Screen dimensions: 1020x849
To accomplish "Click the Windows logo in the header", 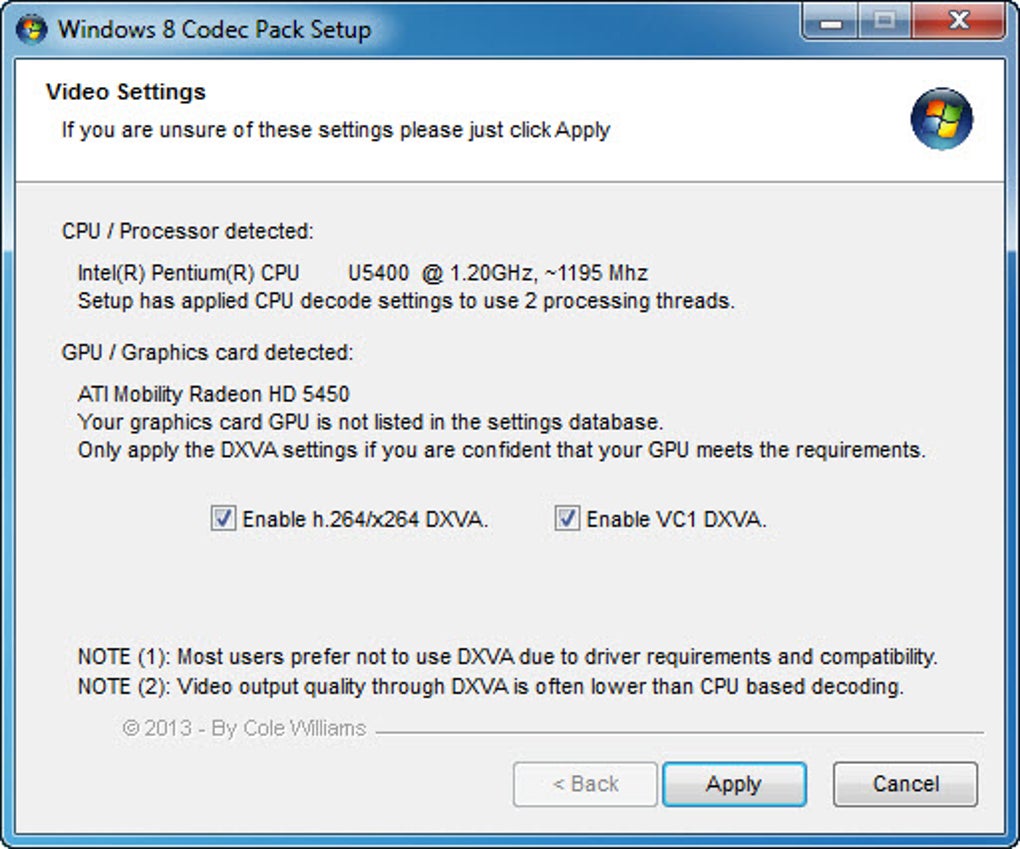I will (x=941, y=119).
